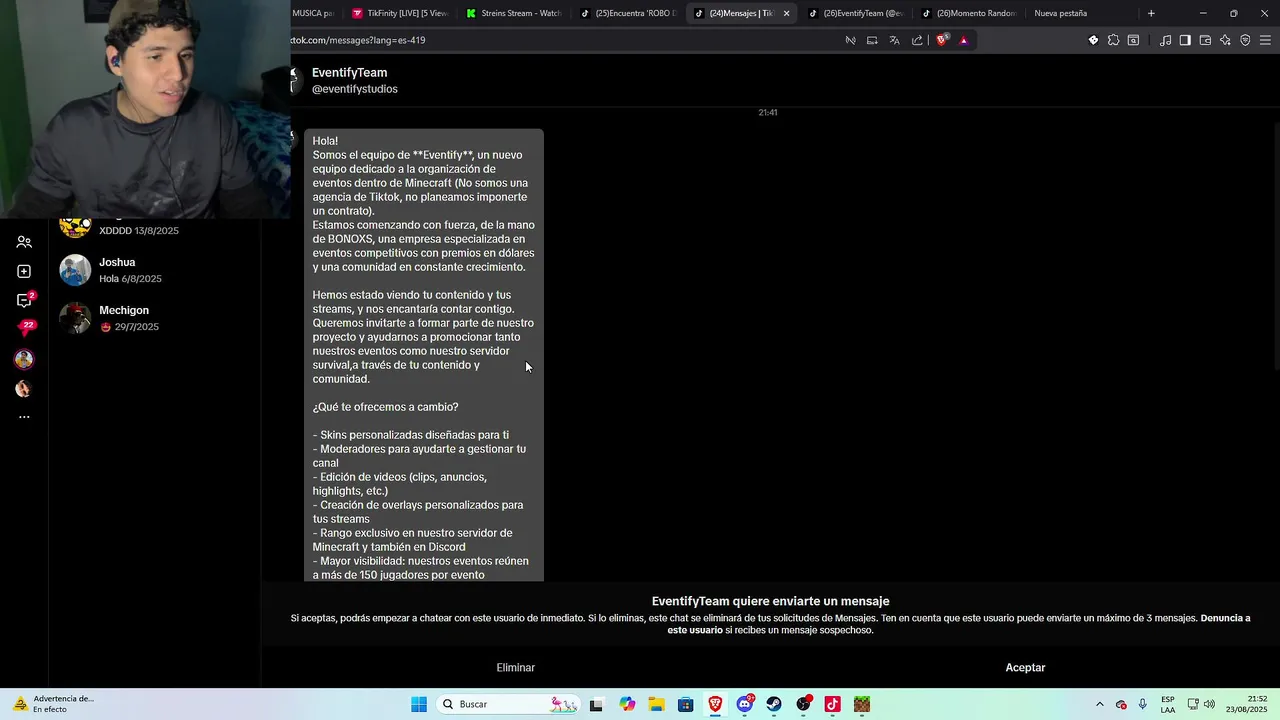This screenshot has height=720, width=1280.
Task: Open Windows Start menu
Action: point(419,704)
